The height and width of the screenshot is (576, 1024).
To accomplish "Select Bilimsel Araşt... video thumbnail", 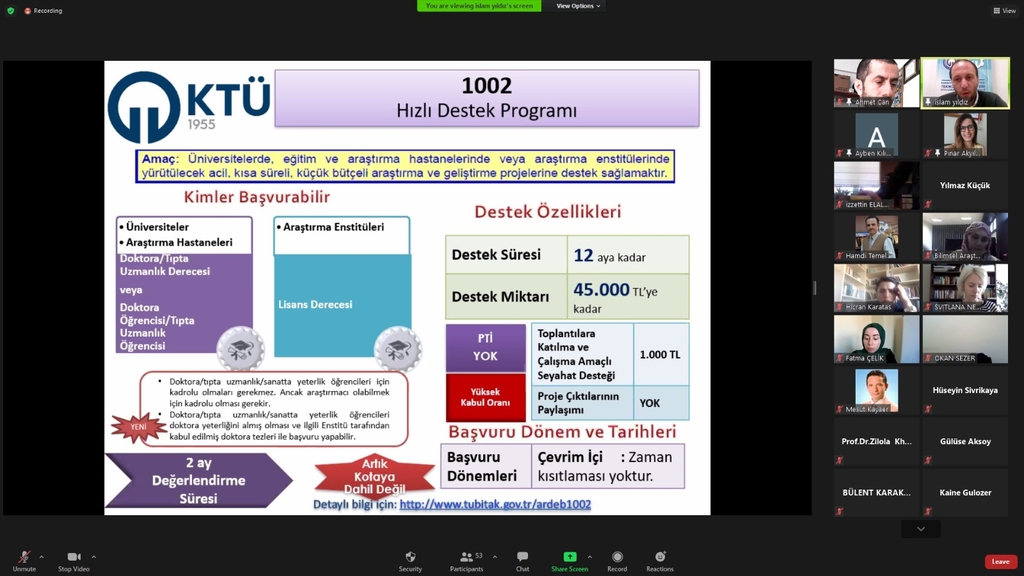I will [965, 237].
